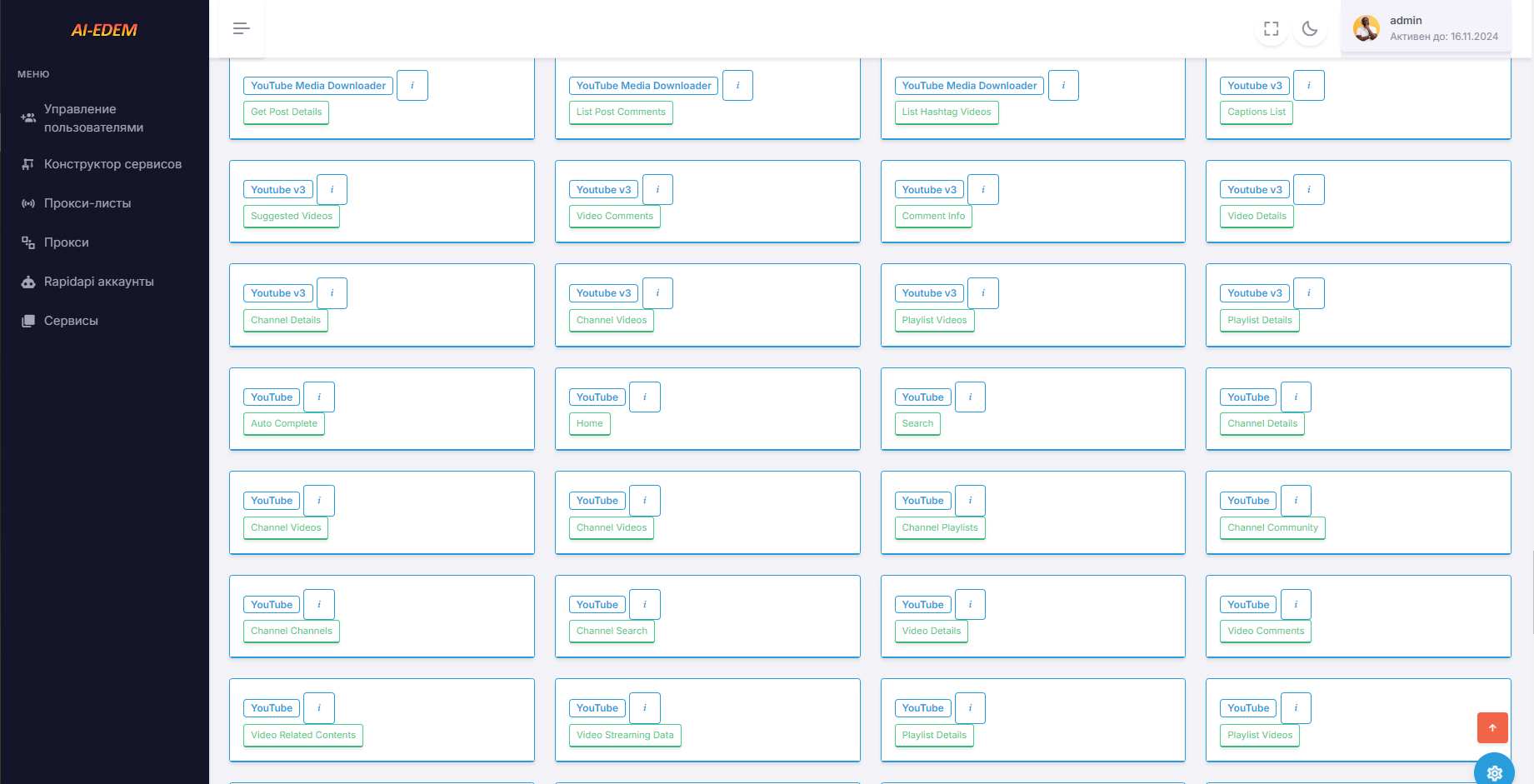Viewport: 1534px width, 784px height.
Task: Show info for the YouTube Home card
Action: pyautogui.click(x=645, y=397)
